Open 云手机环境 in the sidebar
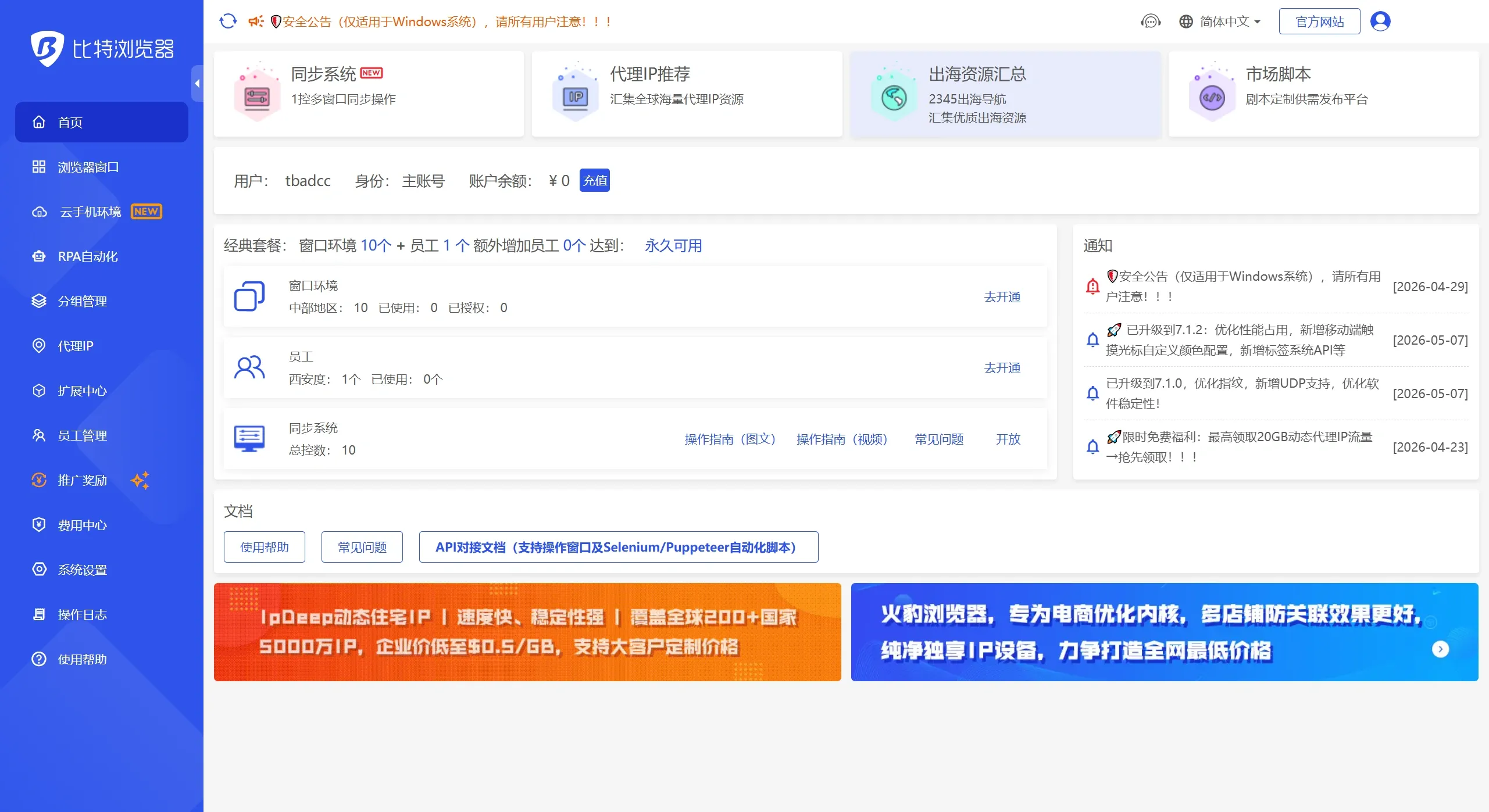Image resolution: width=1489 pixels, height=812 pixels. tap(102, 212)
